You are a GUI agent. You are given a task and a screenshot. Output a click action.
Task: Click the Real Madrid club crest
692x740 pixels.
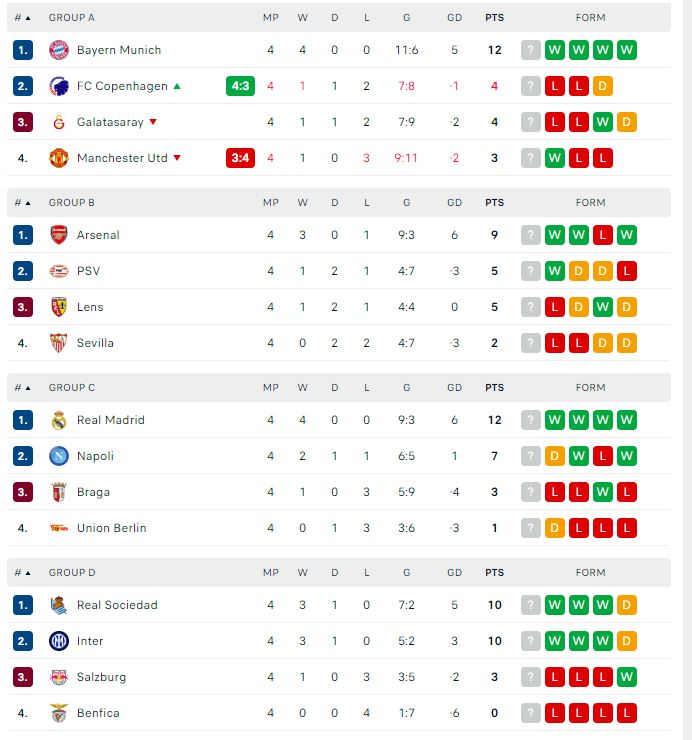pos(58,420)
